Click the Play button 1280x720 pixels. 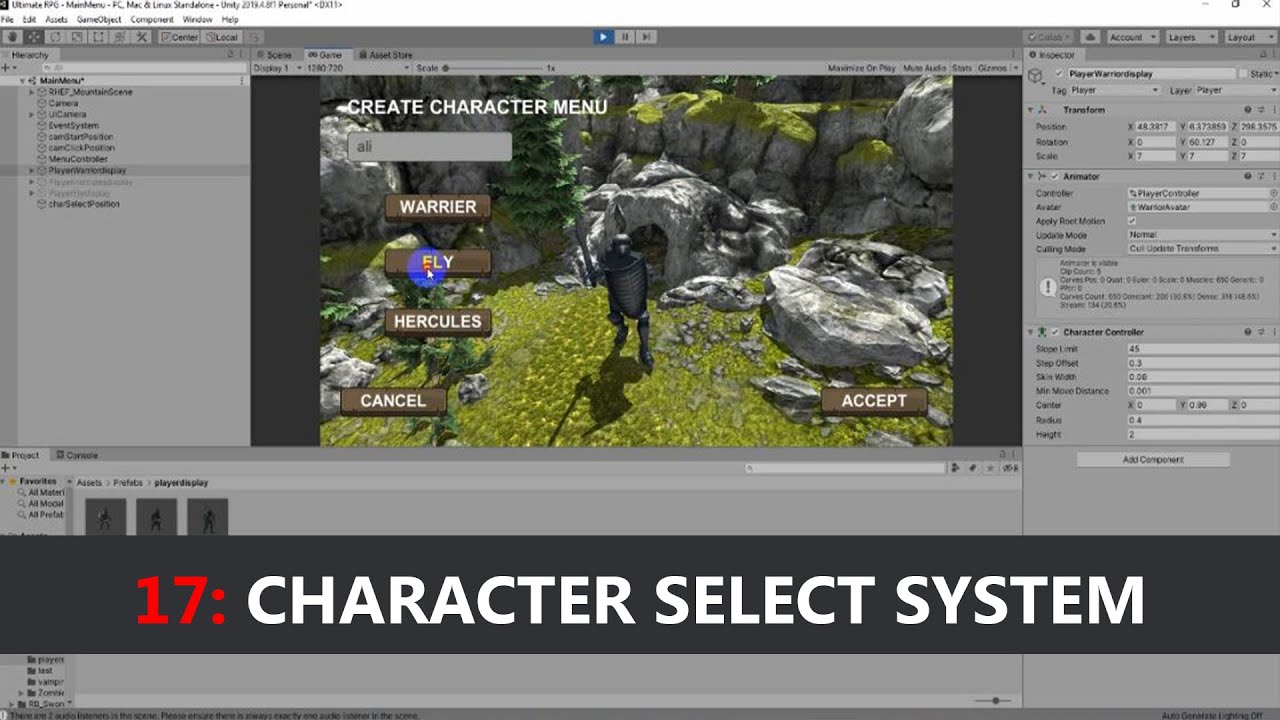(603, 37)
